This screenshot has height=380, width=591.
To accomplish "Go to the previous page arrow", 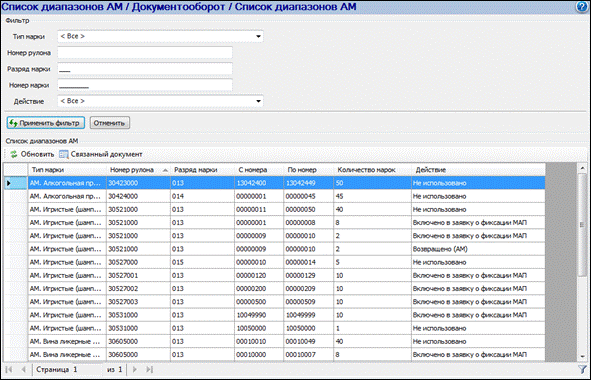I will point(23,369).
